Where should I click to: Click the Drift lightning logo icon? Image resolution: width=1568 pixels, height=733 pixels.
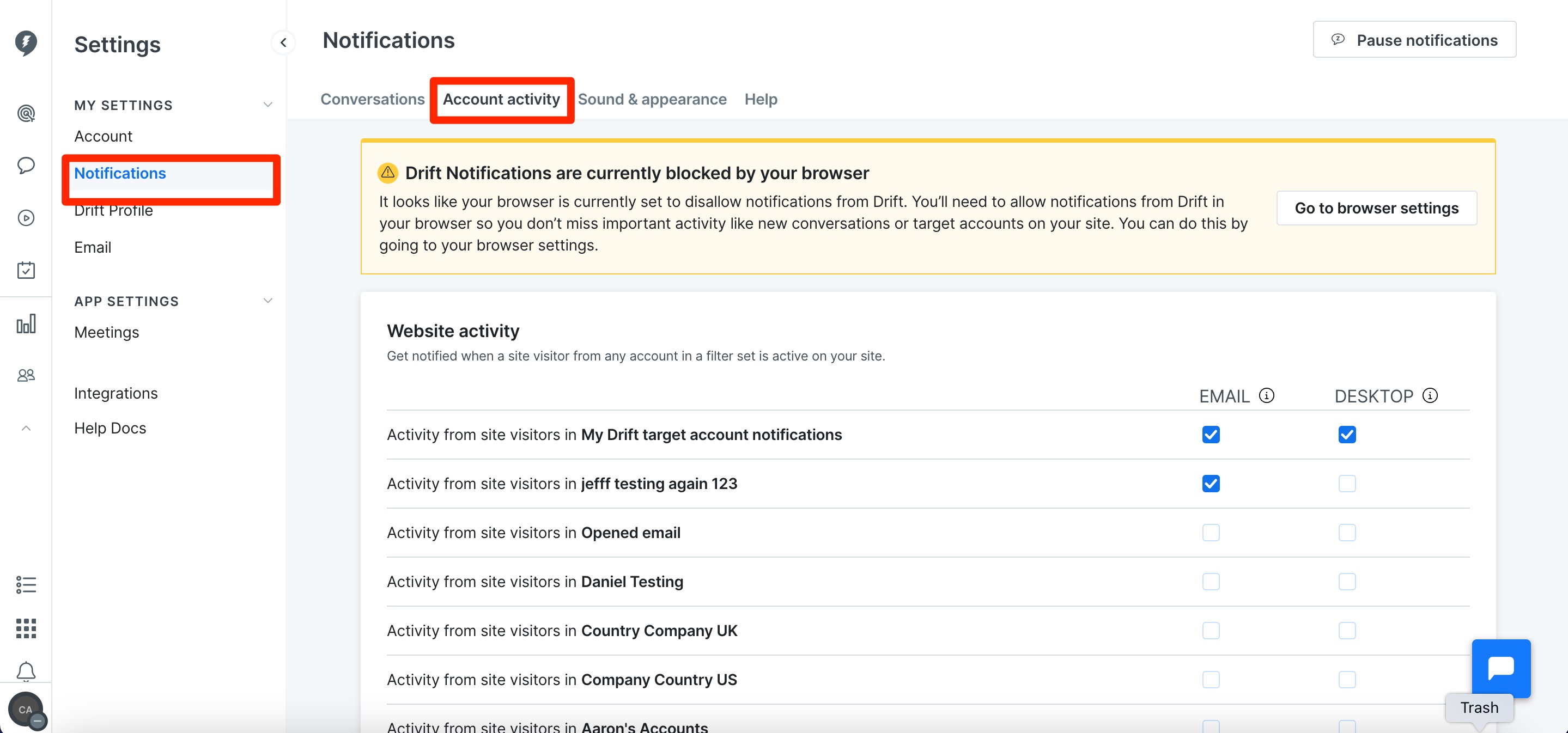pyautogui.click(x=26, y=42)
